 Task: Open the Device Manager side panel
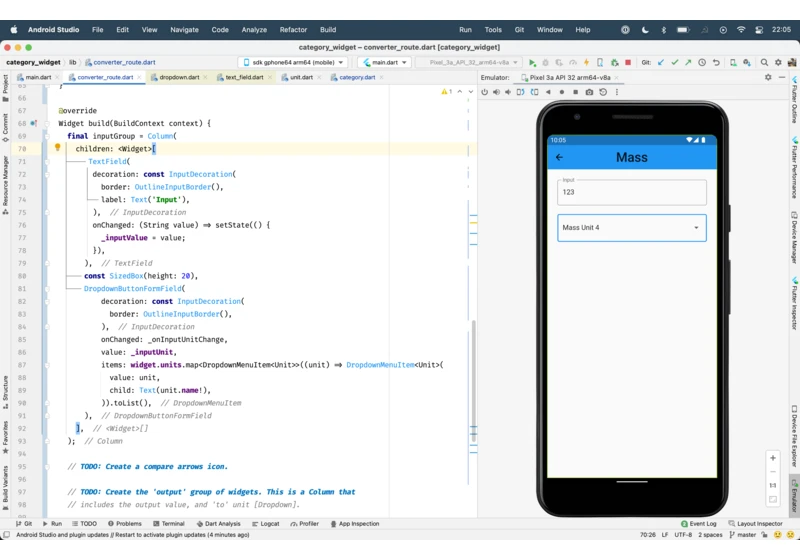pyautogui.click(x=794, y=237)
